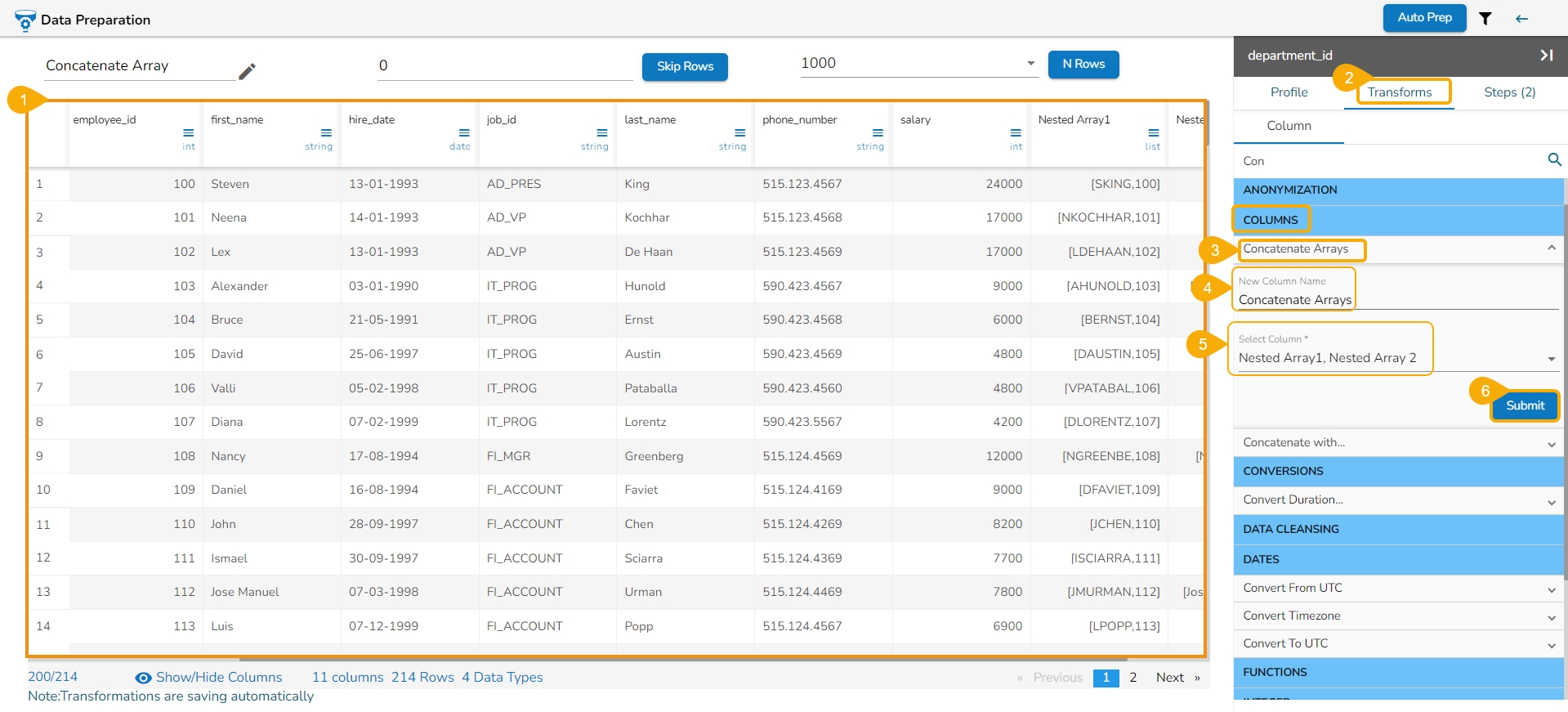Screen dimensions: 1568x712
Task: Click the search magnifier in the transforms panel
Action: click(1554, 160)
